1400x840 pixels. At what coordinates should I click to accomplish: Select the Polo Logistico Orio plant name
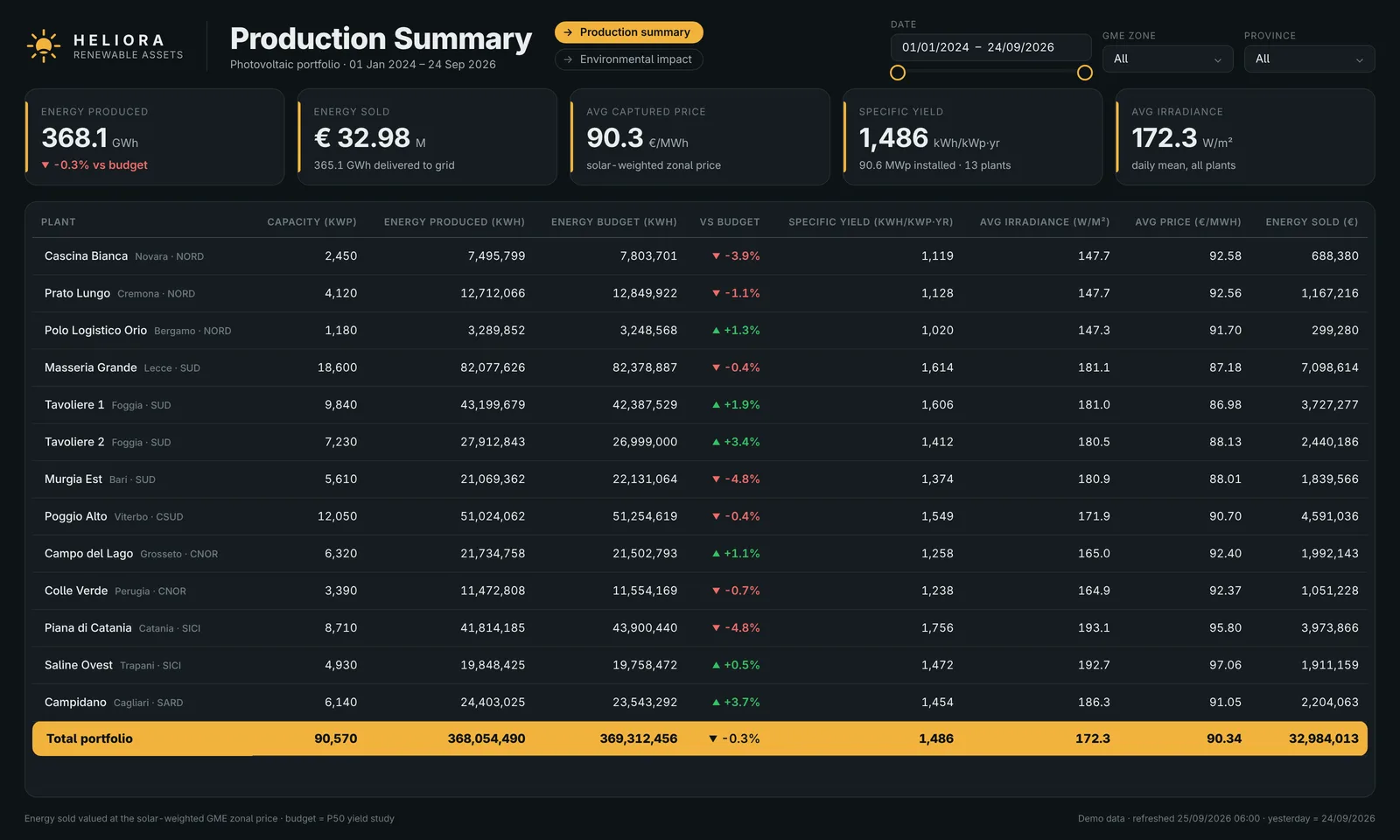coord(95,331)
